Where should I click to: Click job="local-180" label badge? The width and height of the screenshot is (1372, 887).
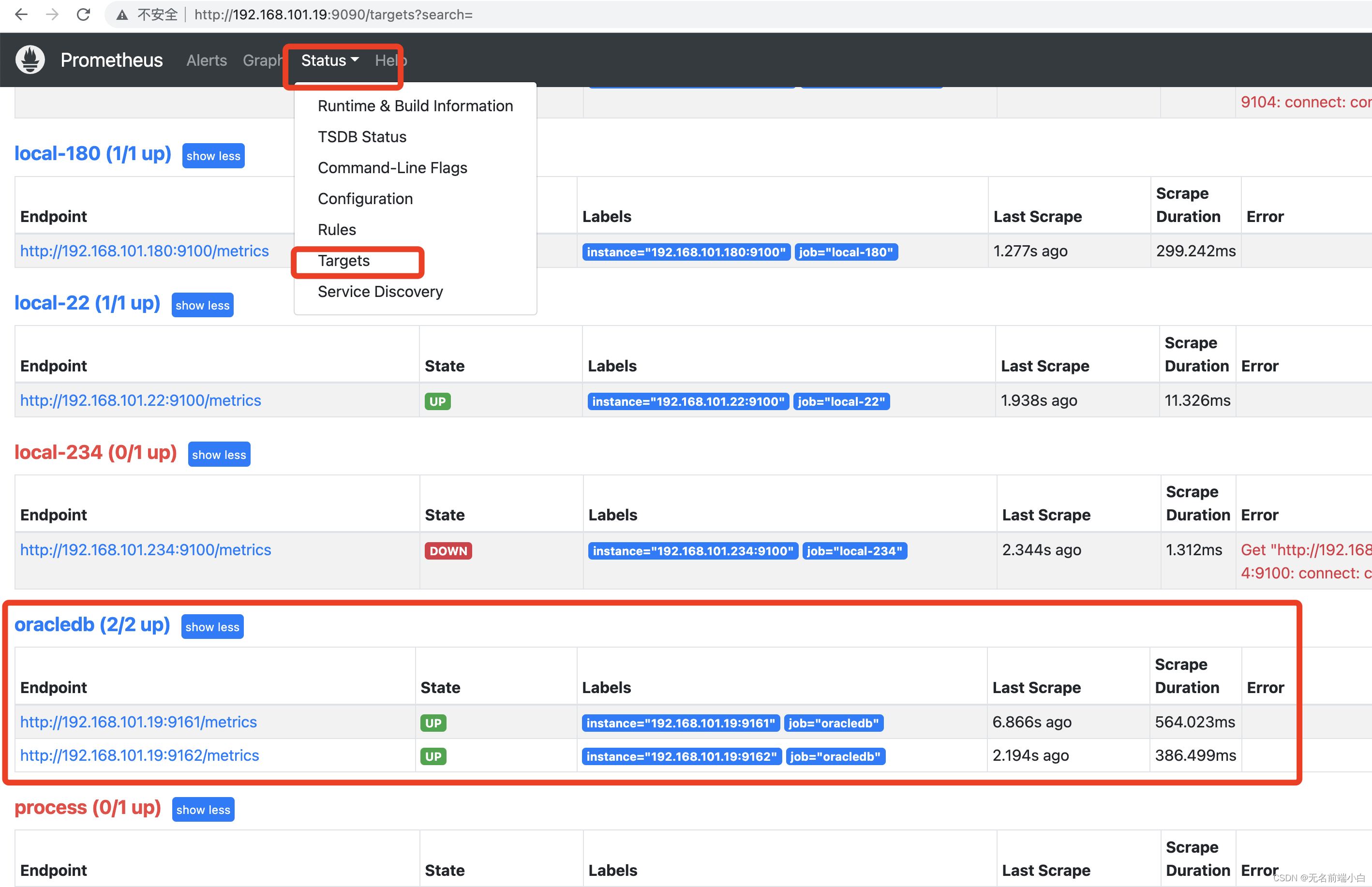tap(846, 251)
